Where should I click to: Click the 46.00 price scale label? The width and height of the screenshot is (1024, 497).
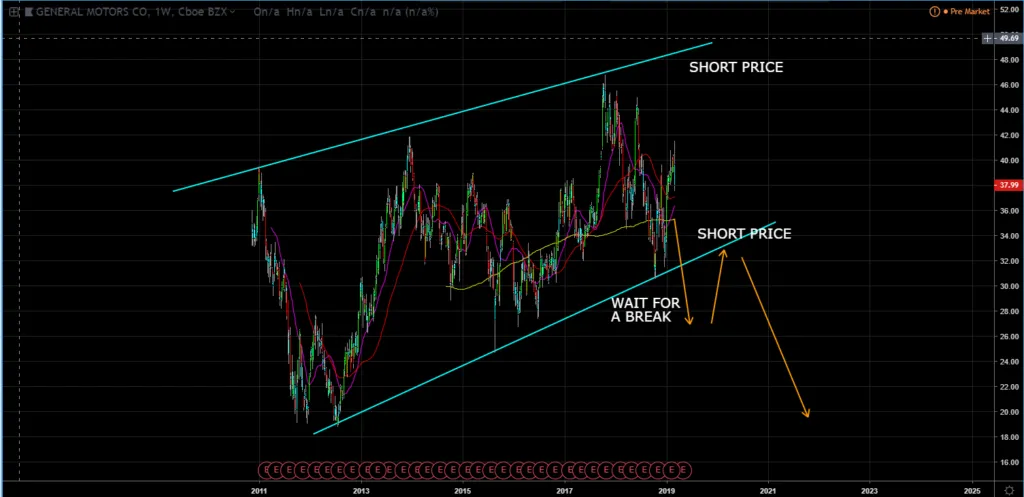point(1008,85)
